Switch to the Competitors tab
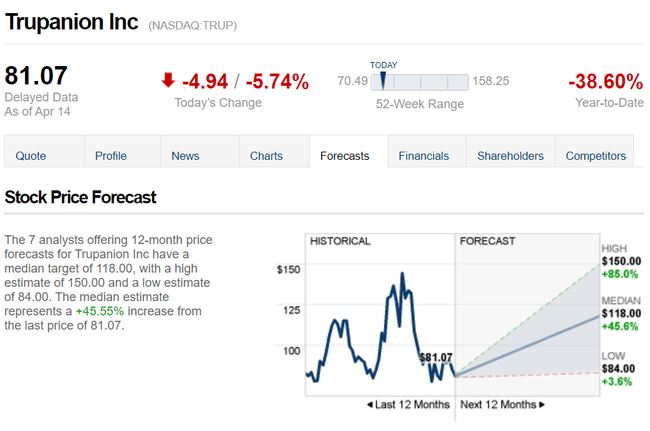Image resolution: width=650 pixels, height=431 pixels. pyautogui.click(x=596, y=156)
